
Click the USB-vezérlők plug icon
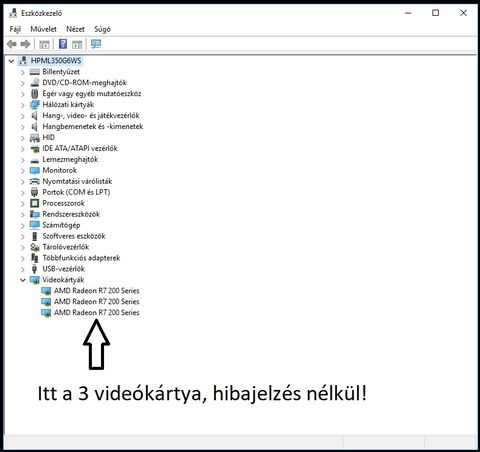34,269
